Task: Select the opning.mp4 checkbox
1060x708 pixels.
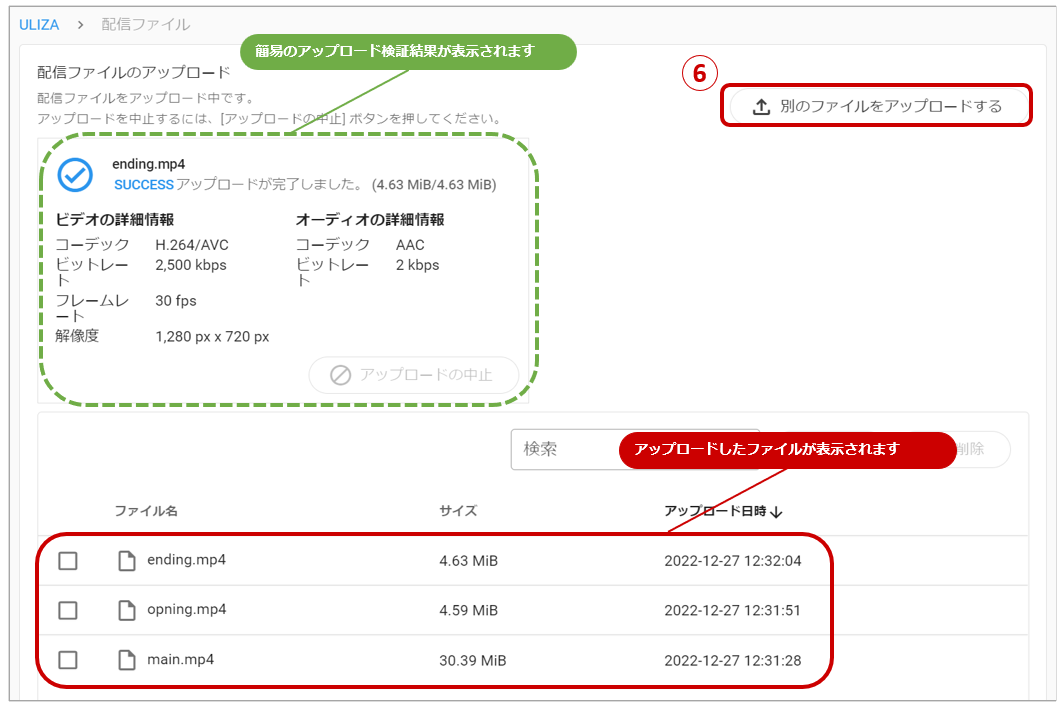Action: click(68, 610)
